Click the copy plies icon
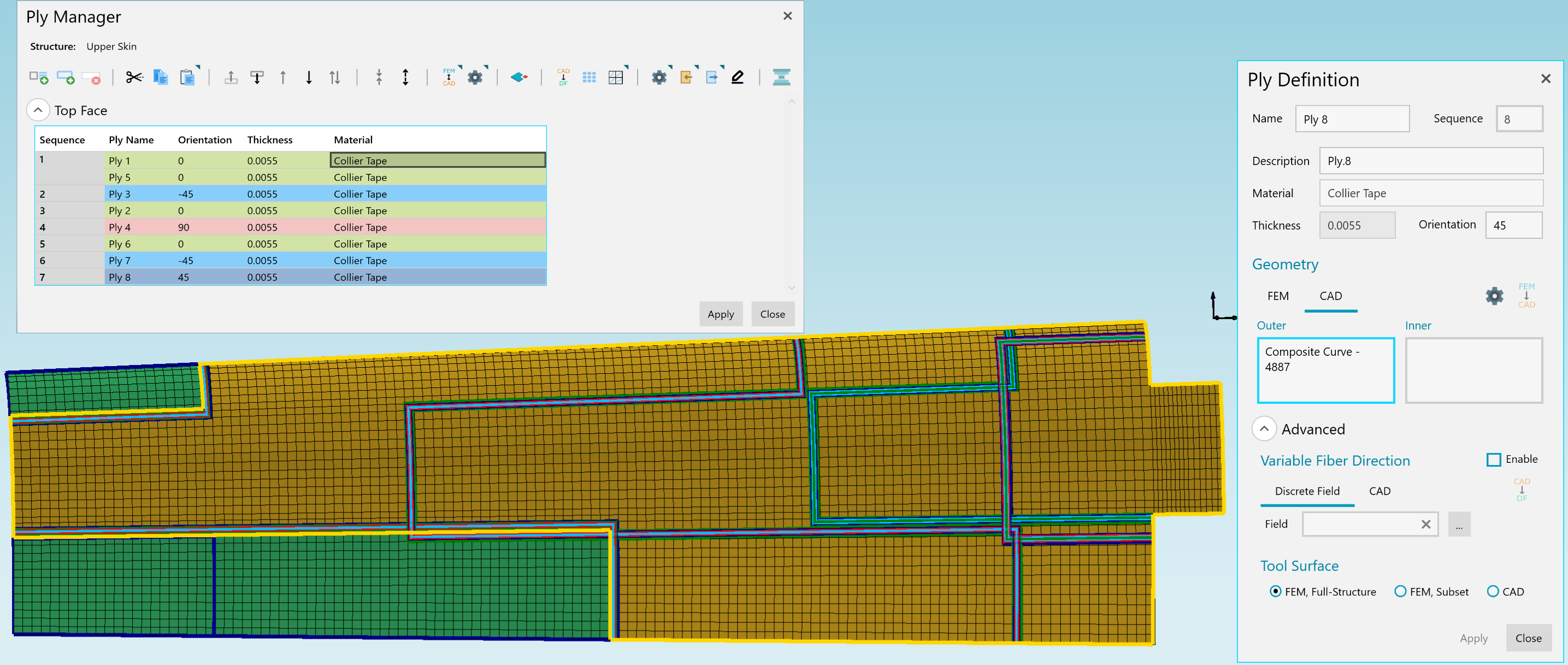The width and height of the screenshot is (1568, 665). coord(160,78)
